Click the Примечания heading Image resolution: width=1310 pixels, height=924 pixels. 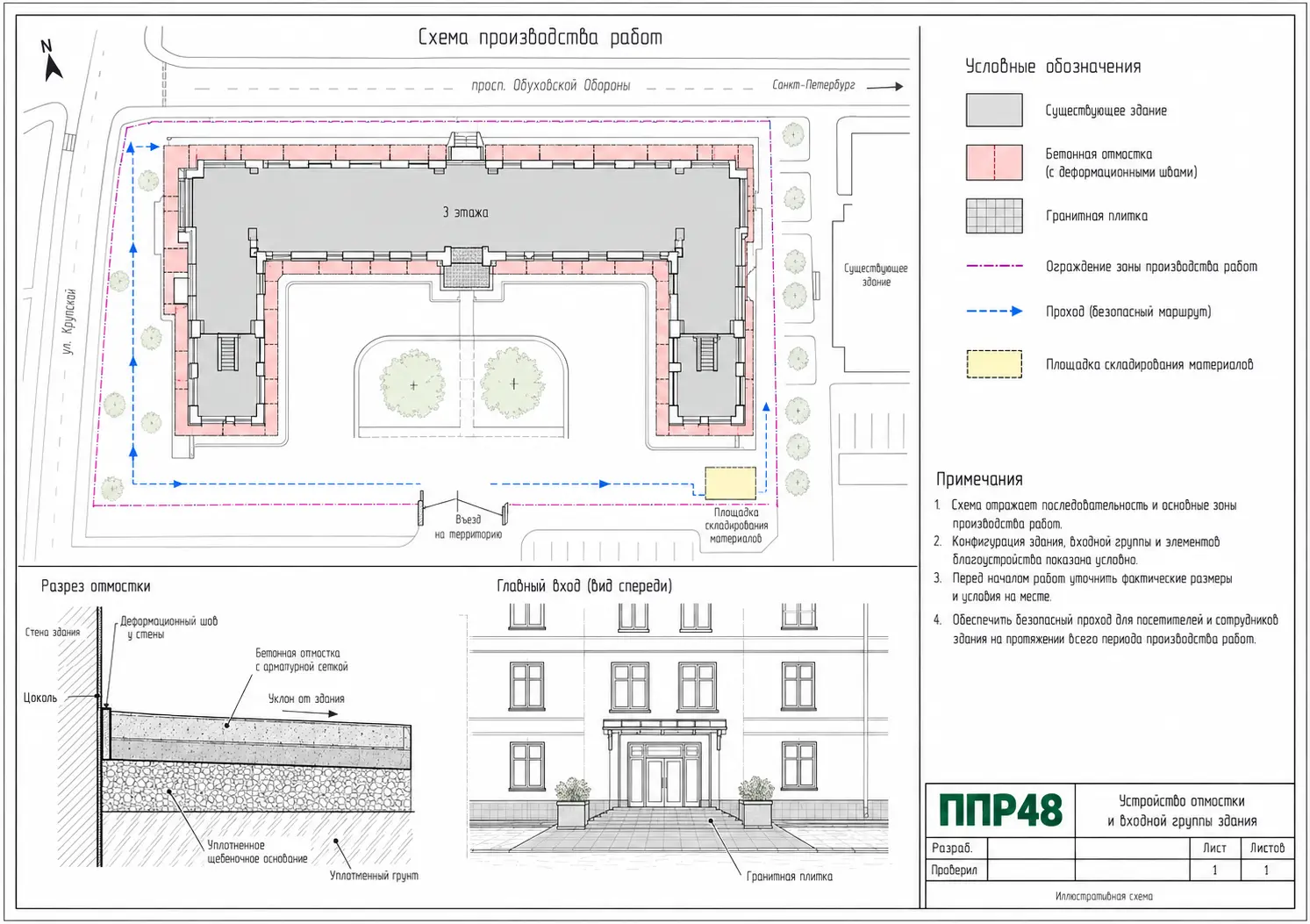point(979,479)
